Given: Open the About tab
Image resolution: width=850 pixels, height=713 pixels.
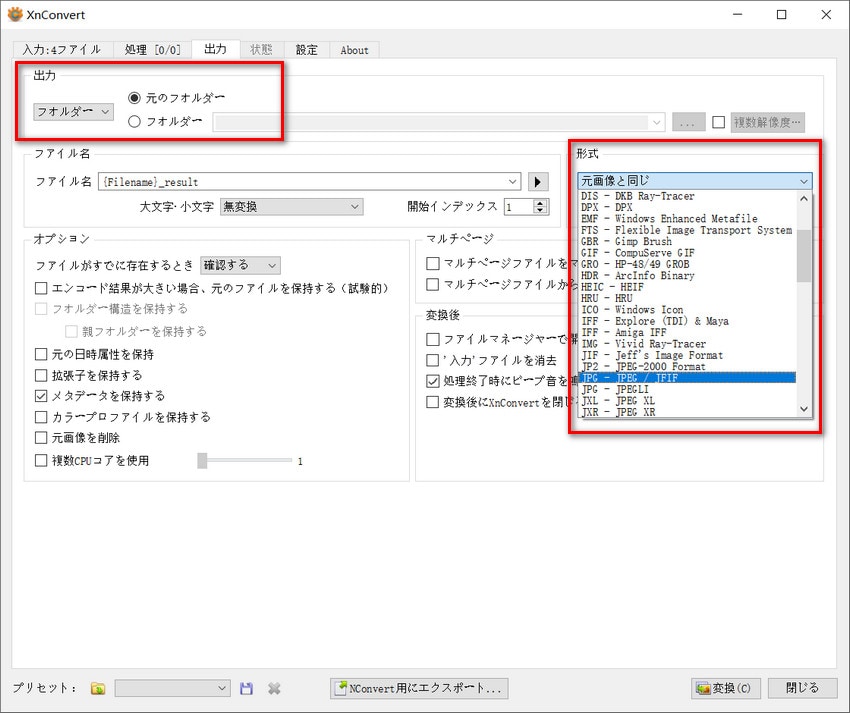Looking at the screenshot, I should pyautogui.click(x=355, y=50).
